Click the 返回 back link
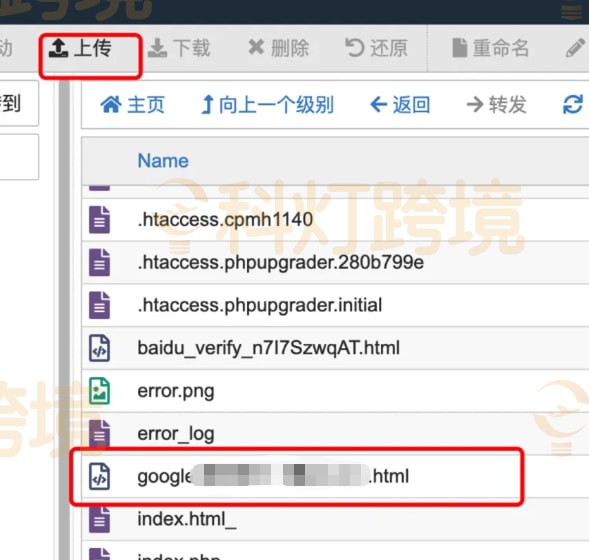Screen dimensions: 589x560 (400, 104)
